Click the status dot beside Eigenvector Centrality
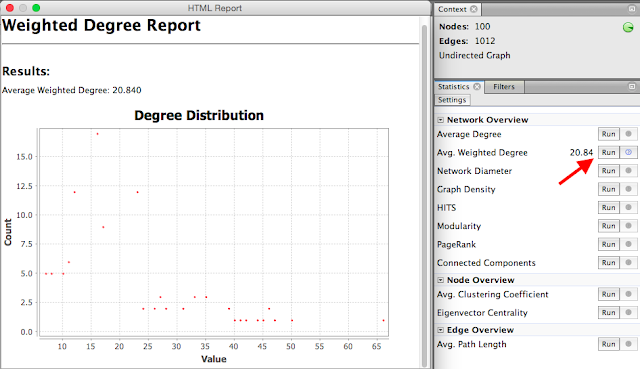The image size is (640, 369). pyautogui.click(x=629, y=312)
